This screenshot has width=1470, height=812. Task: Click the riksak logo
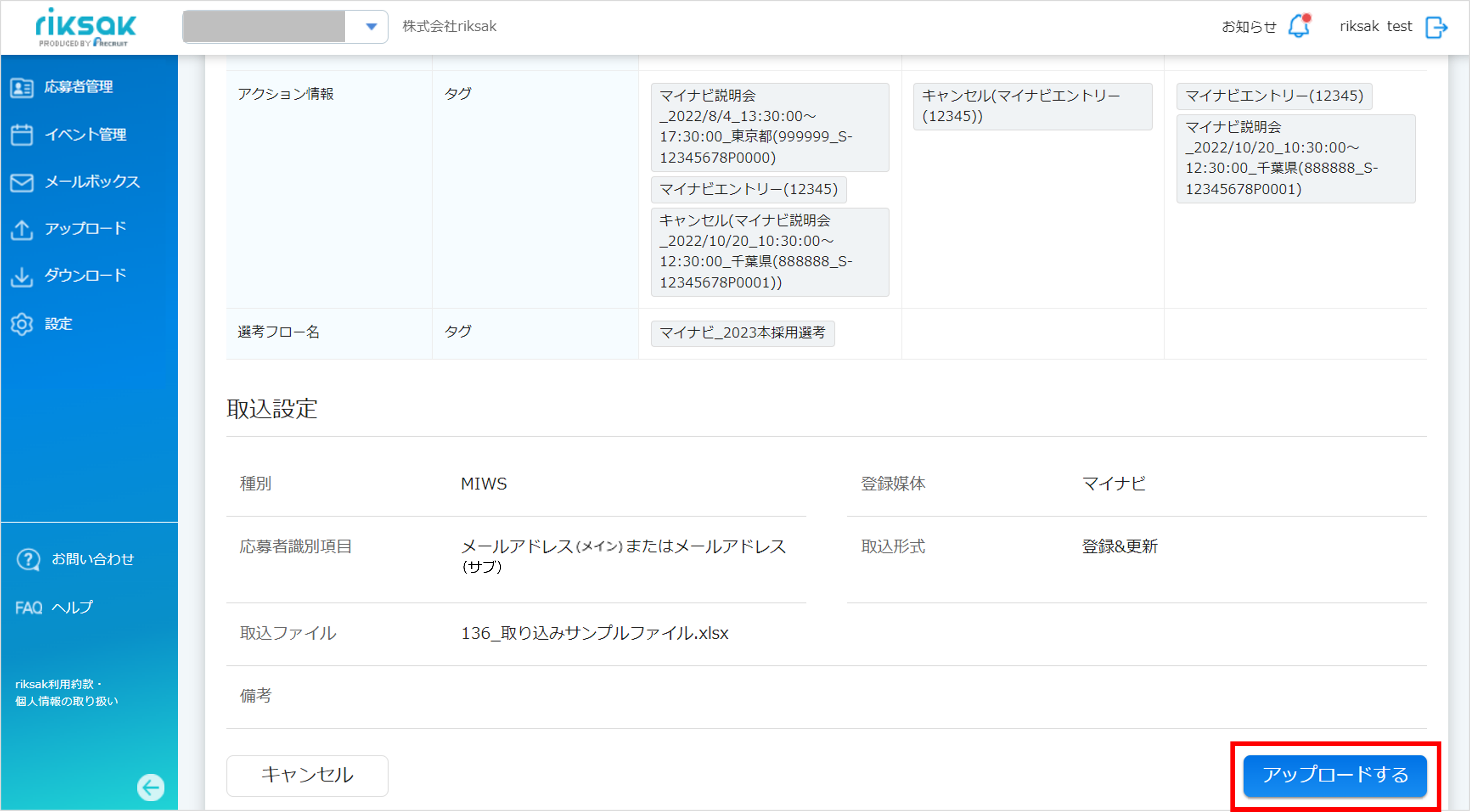click(86, 27)
